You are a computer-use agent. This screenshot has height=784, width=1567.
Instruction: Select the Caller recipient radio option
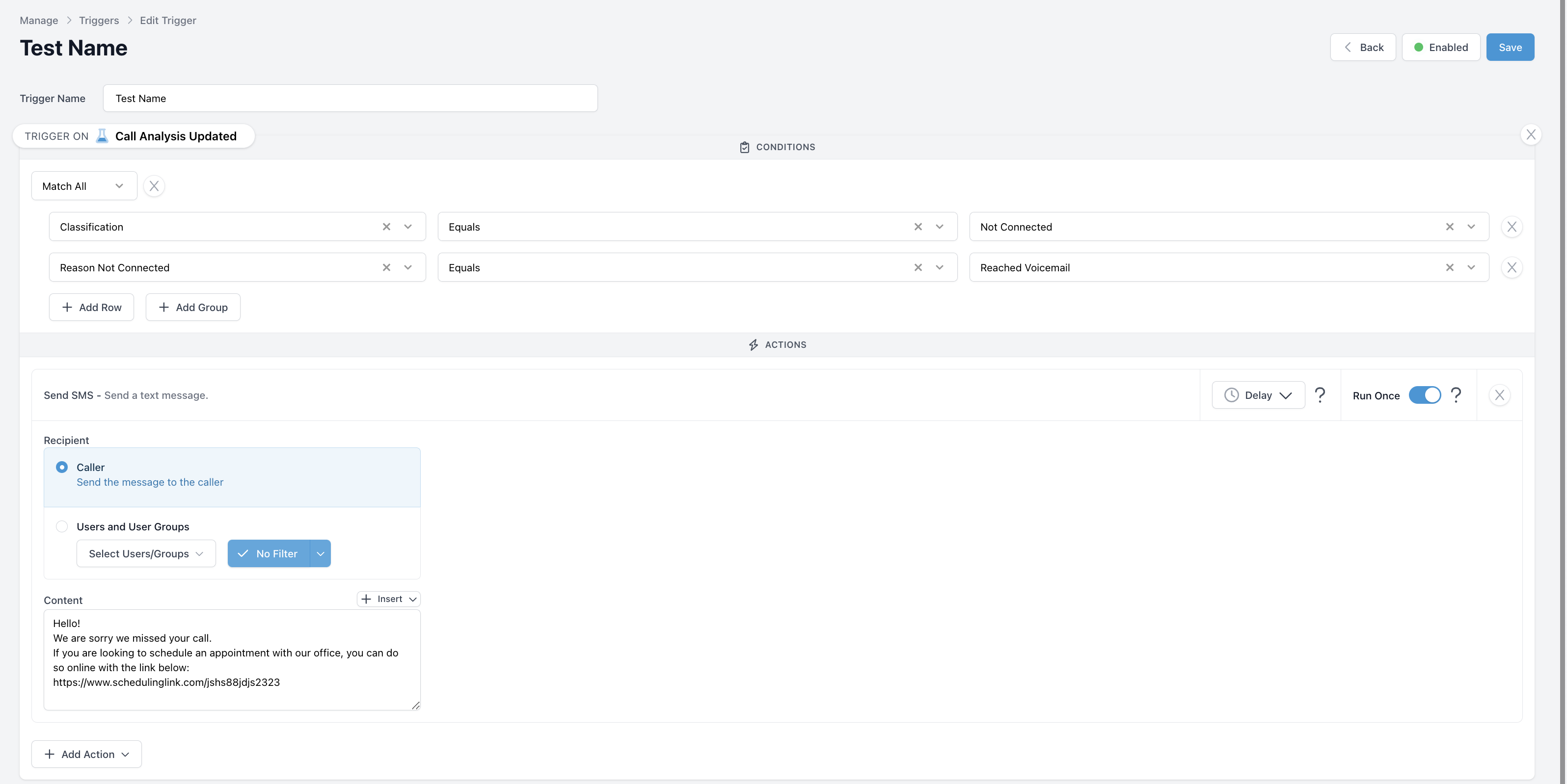pos(62,467)
